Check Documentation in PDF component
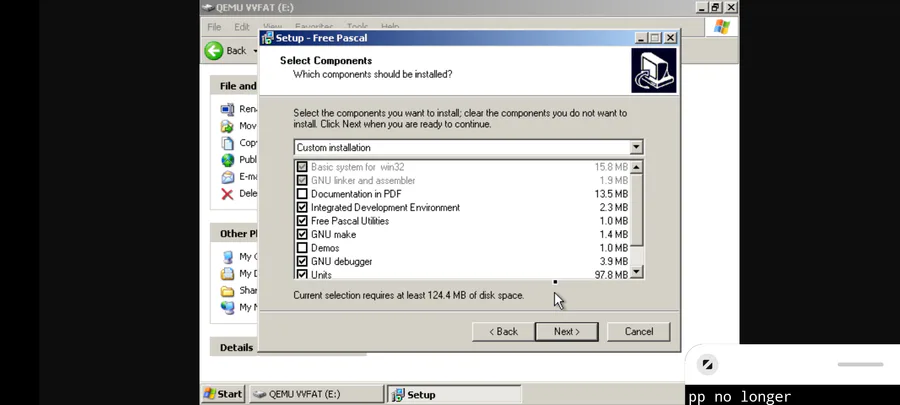This screenshot has height=405, width=900. point(302,194)
